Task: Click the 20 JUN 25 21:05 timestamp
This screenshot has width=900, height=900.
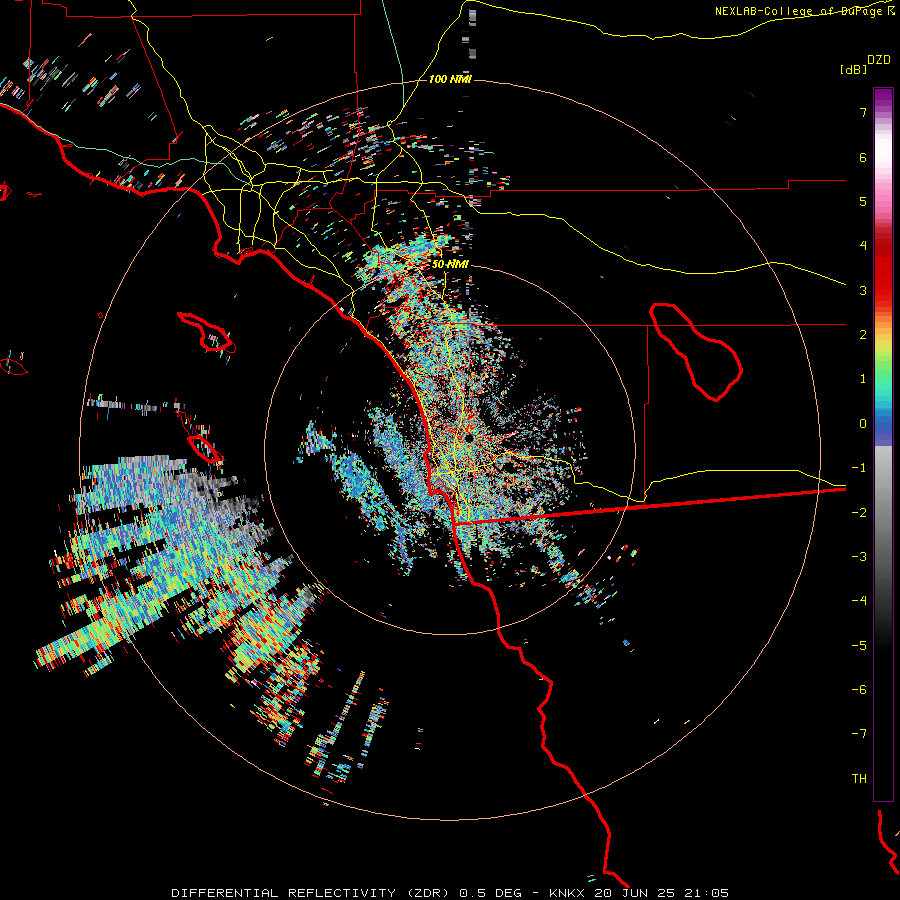Action: pos(661,893)
